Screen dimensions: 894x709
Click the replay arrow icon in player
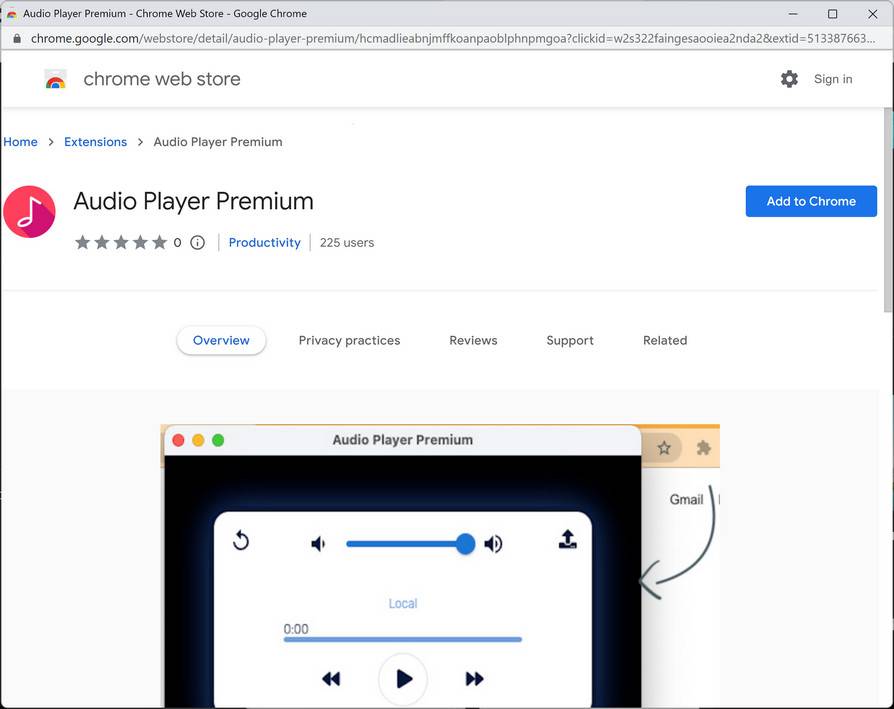pos(241,540)
